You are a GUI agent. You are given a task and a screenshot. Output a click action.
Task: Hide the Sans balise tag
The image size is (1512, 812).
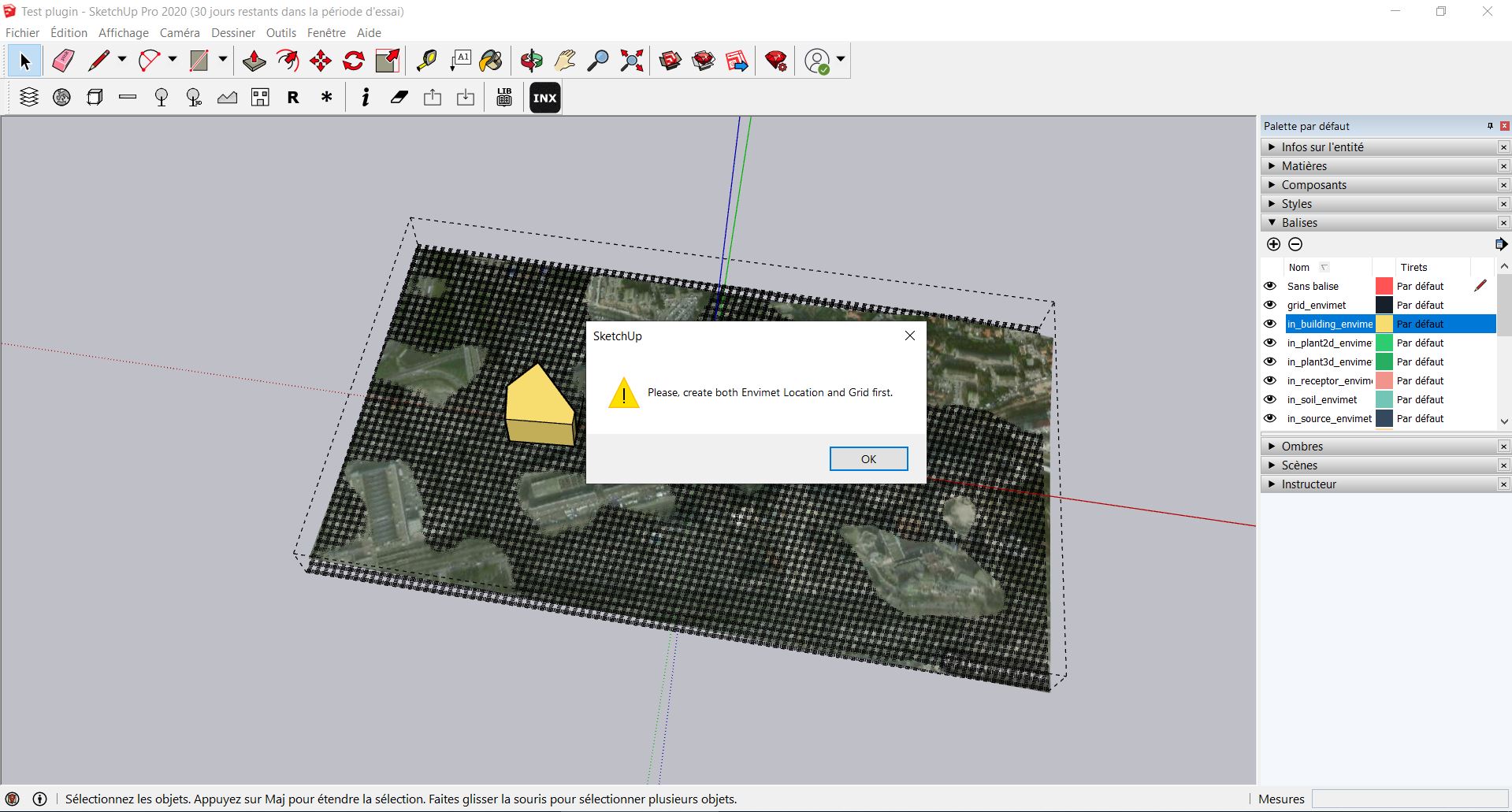click(x=1270, y=286)
